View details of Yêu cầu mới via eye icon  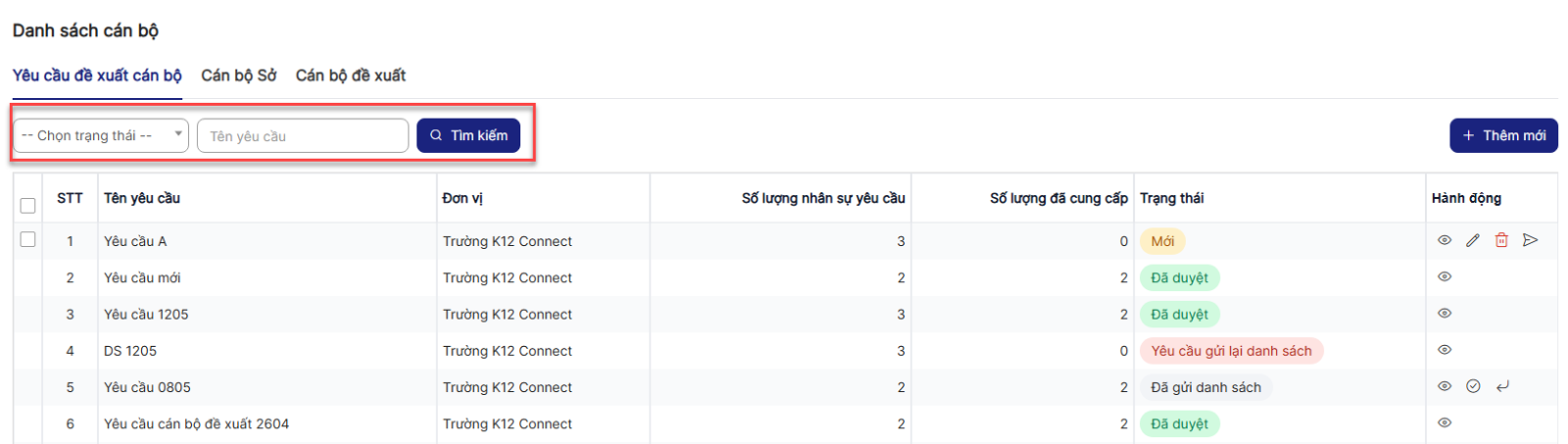click(x=1444, y=276)
